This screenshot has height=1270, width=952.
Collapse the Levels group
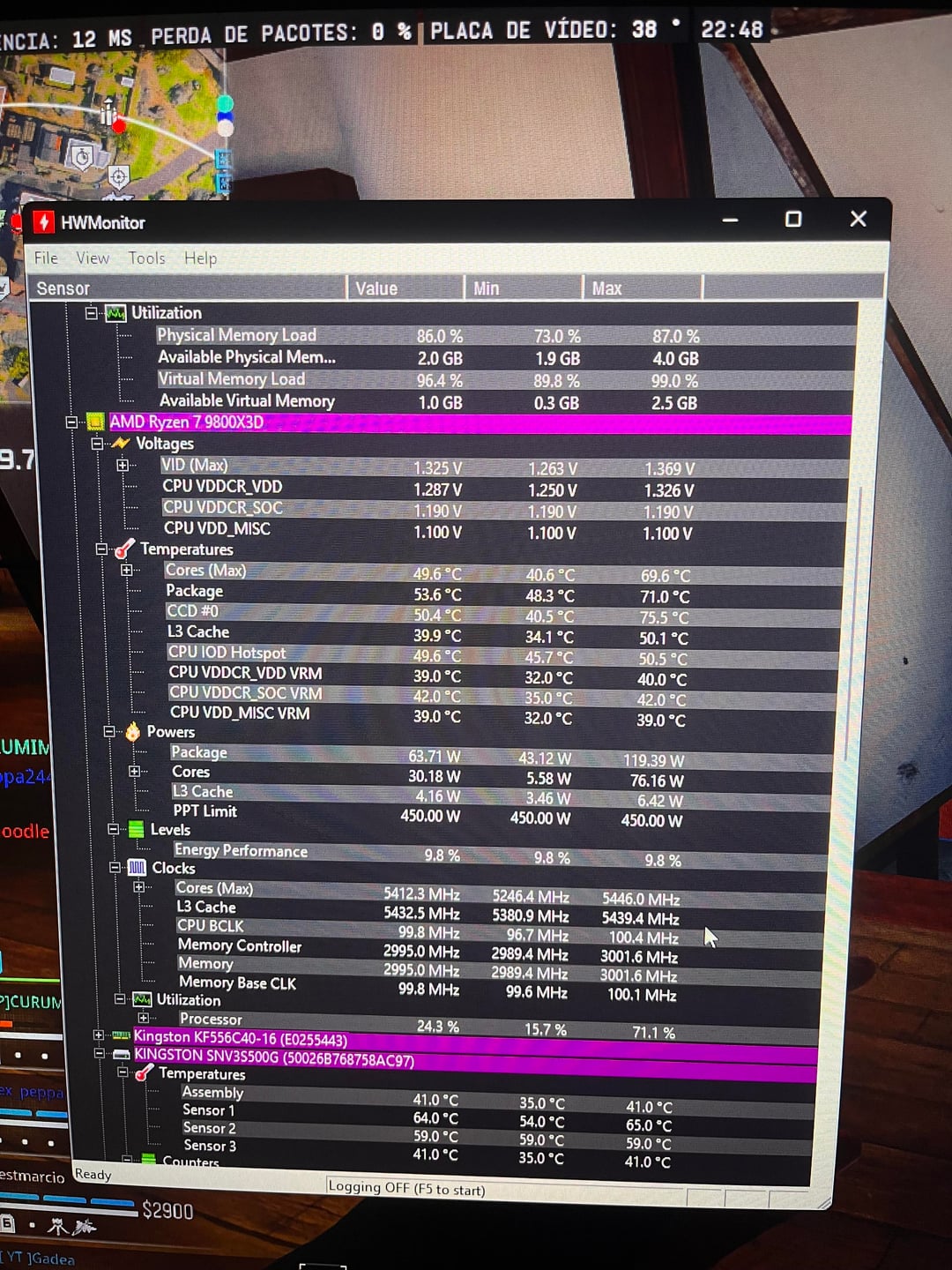(113, 829)
